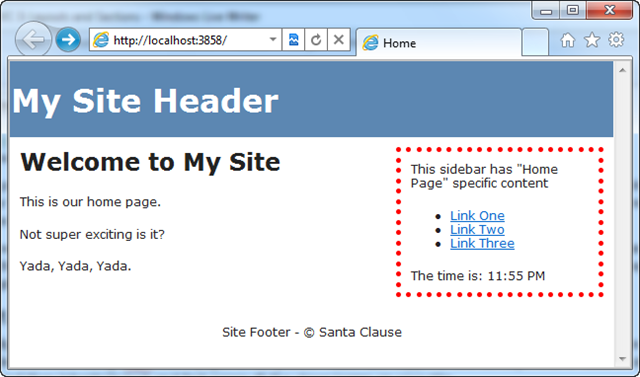The width and height of the screenshot is (640, 377).
Task: Click the browser Forward arrow button
Action: pos(68,40)
